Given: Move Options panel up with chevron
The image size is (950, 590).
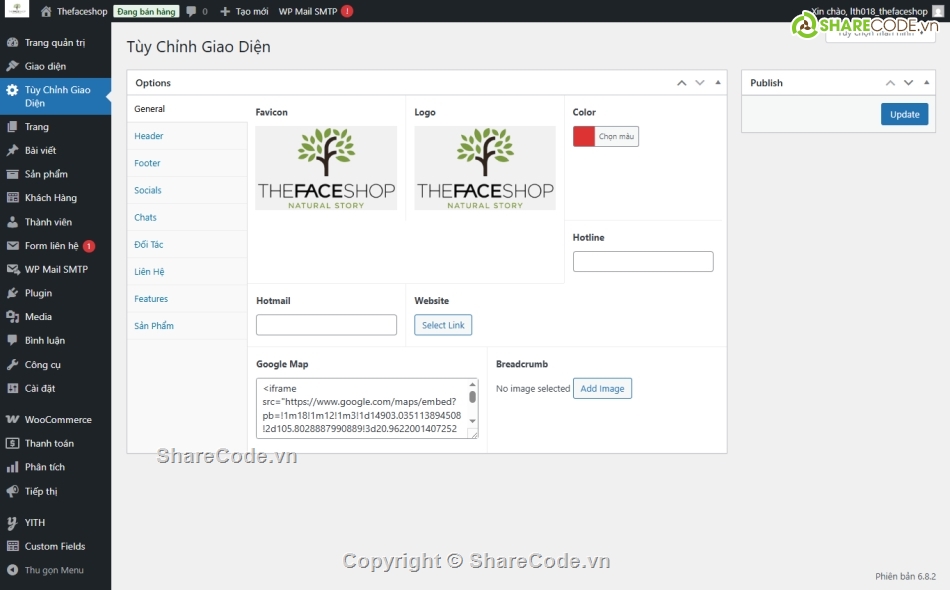Looking at the screenshot, I should (x=682, y=83).
